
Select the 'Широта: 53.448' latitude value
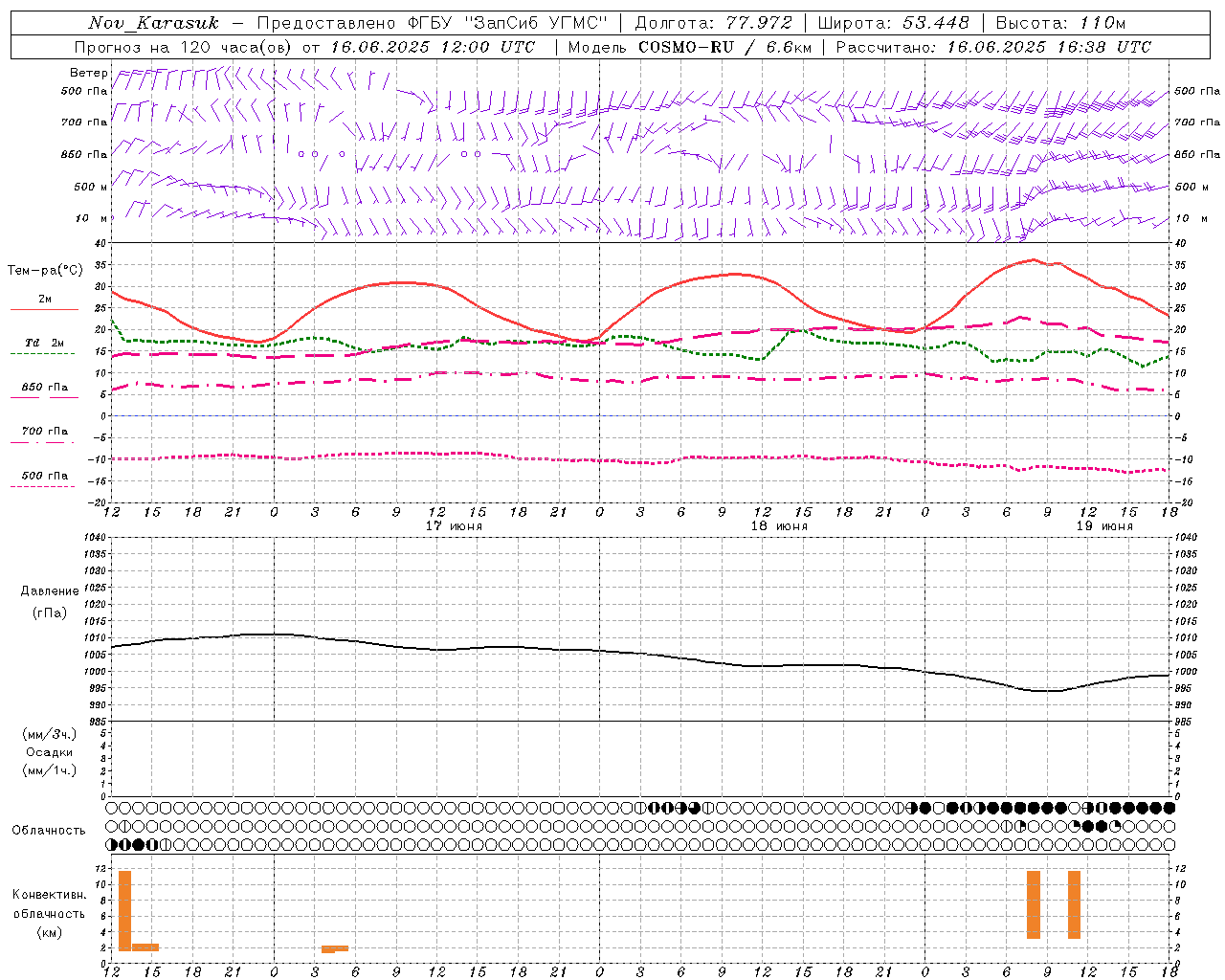(x=894, y=23)
